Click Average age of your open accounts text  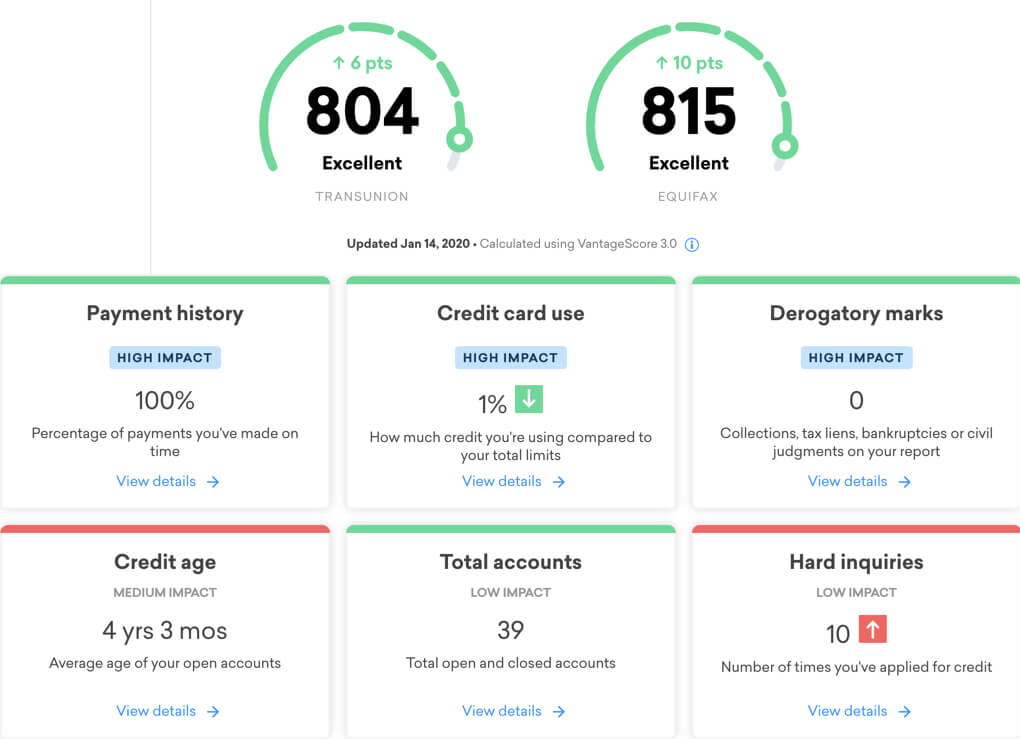165,664
